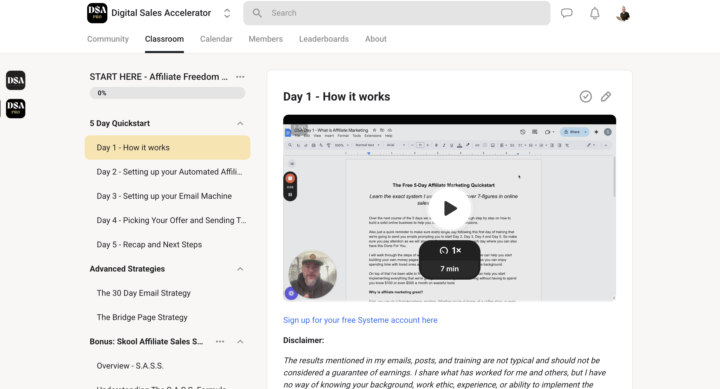The width and height of the screenshot is (720, 389).
Task: Select the DSA PRO group icon in sidebar
Action: pos(16,108)
